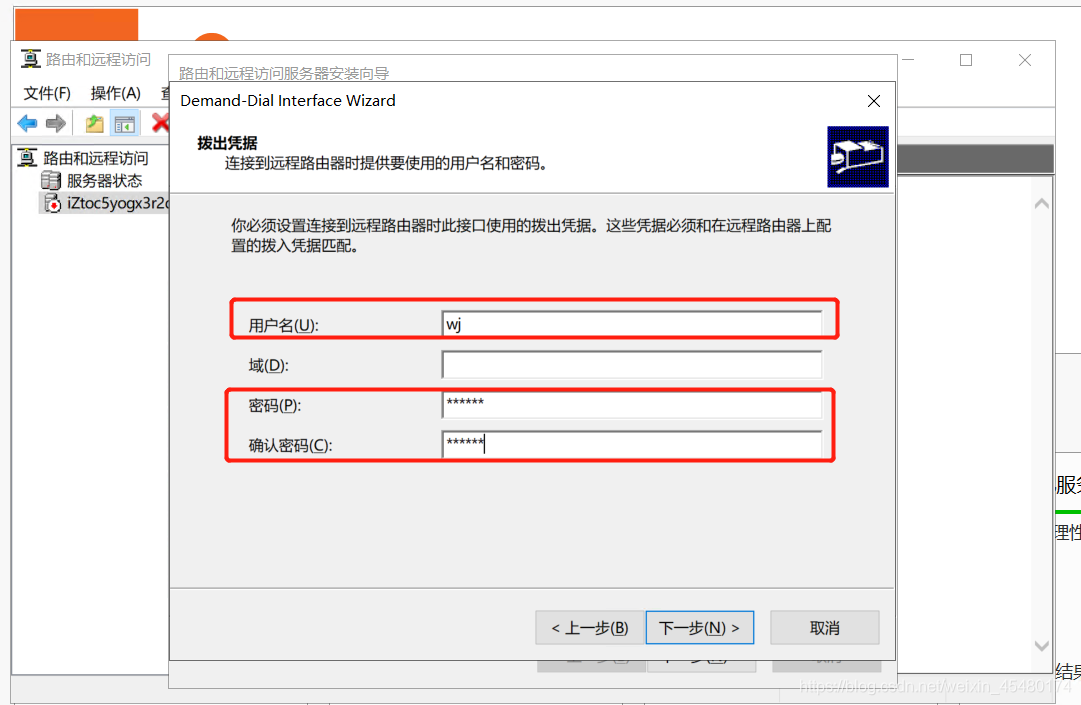Click the red X delete toolbar icon
This screenshot has height=705, width=1081.
159,123
